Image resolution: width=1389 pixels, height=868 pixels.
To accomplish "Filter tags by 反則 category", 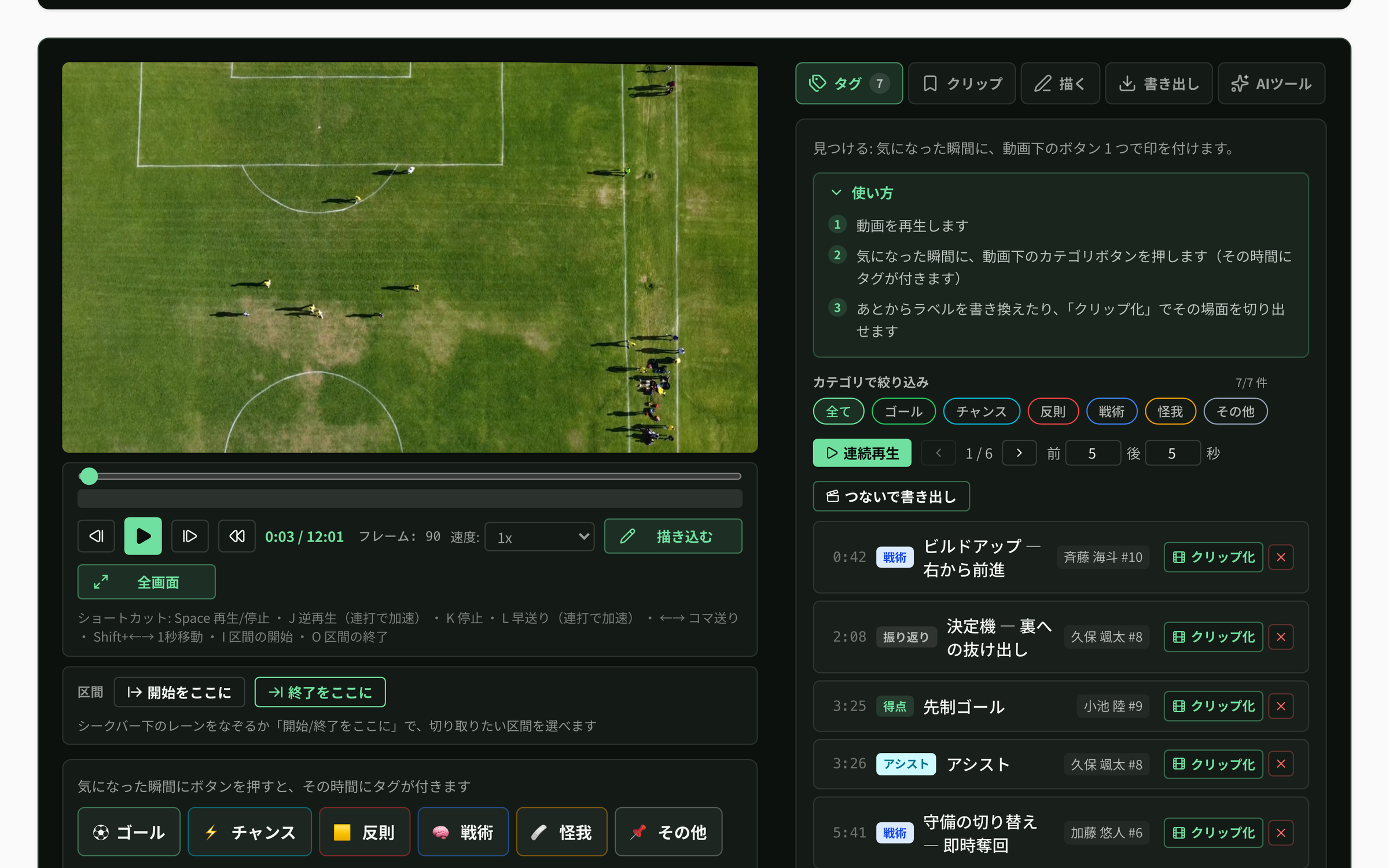I will [x=1053, y=411].
